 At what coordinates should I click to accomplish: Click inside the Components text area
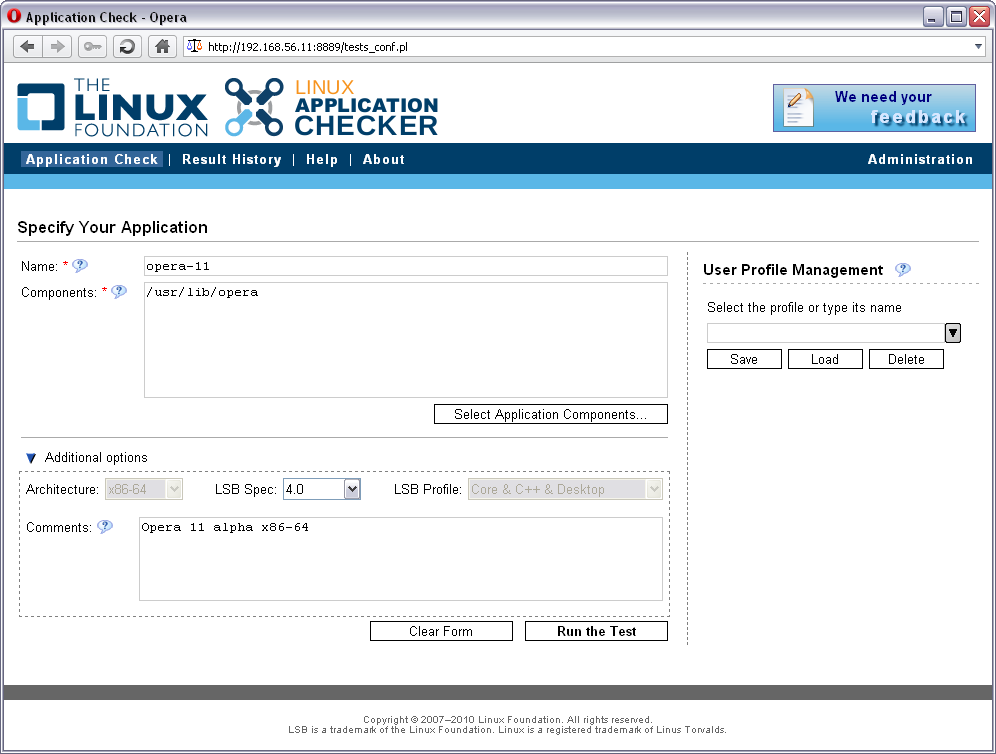pos(406,340)
